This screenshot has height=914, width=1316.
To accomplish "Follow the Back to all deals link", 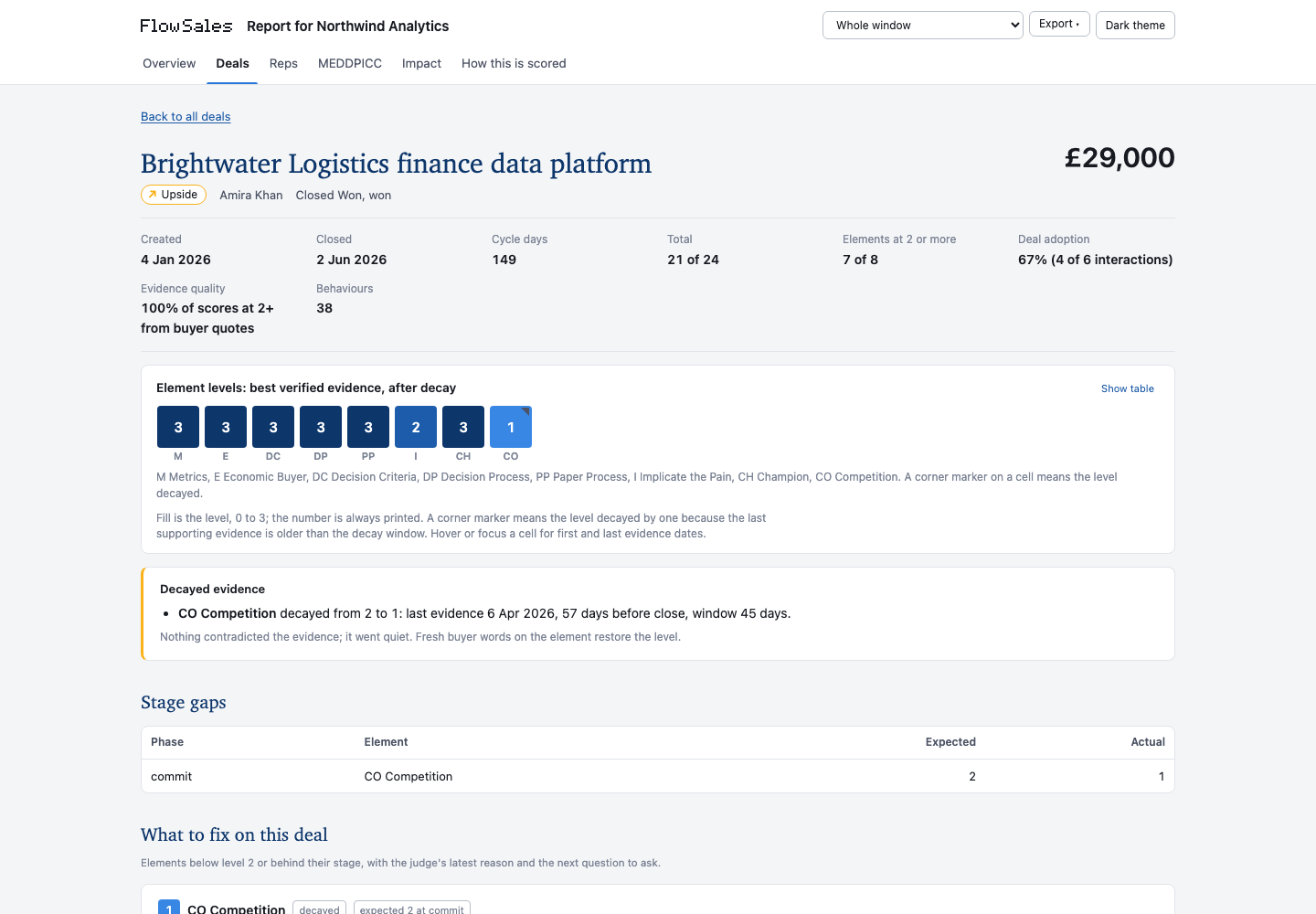I will 186,116.
